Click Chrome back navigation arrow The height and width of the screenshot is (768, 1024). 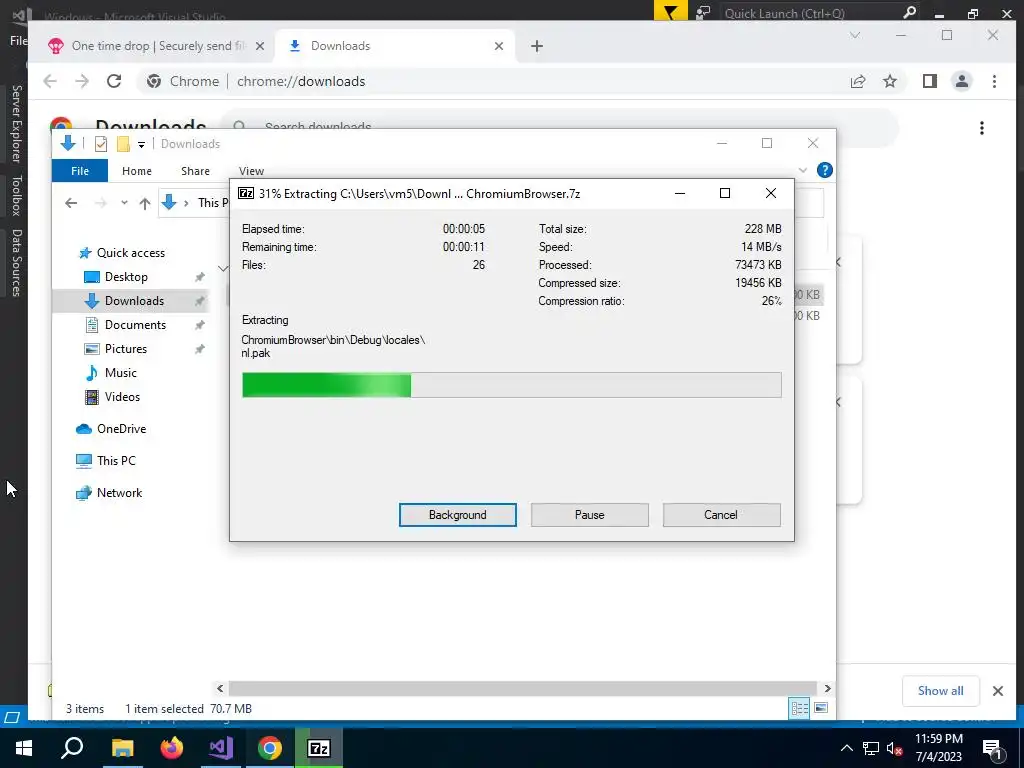(50, 81)
